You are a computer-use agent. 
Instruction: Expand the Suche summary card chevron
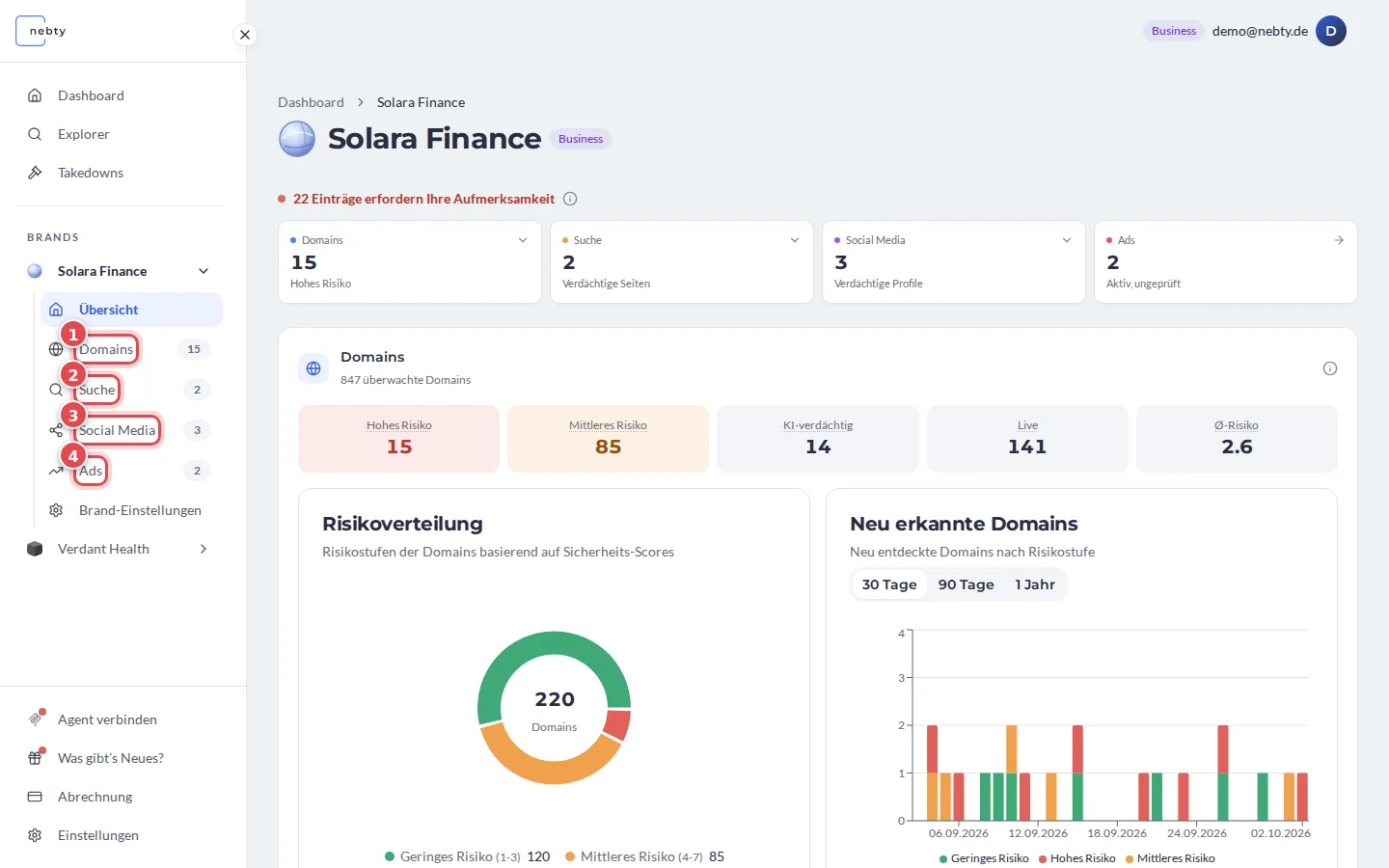point(795,240)
